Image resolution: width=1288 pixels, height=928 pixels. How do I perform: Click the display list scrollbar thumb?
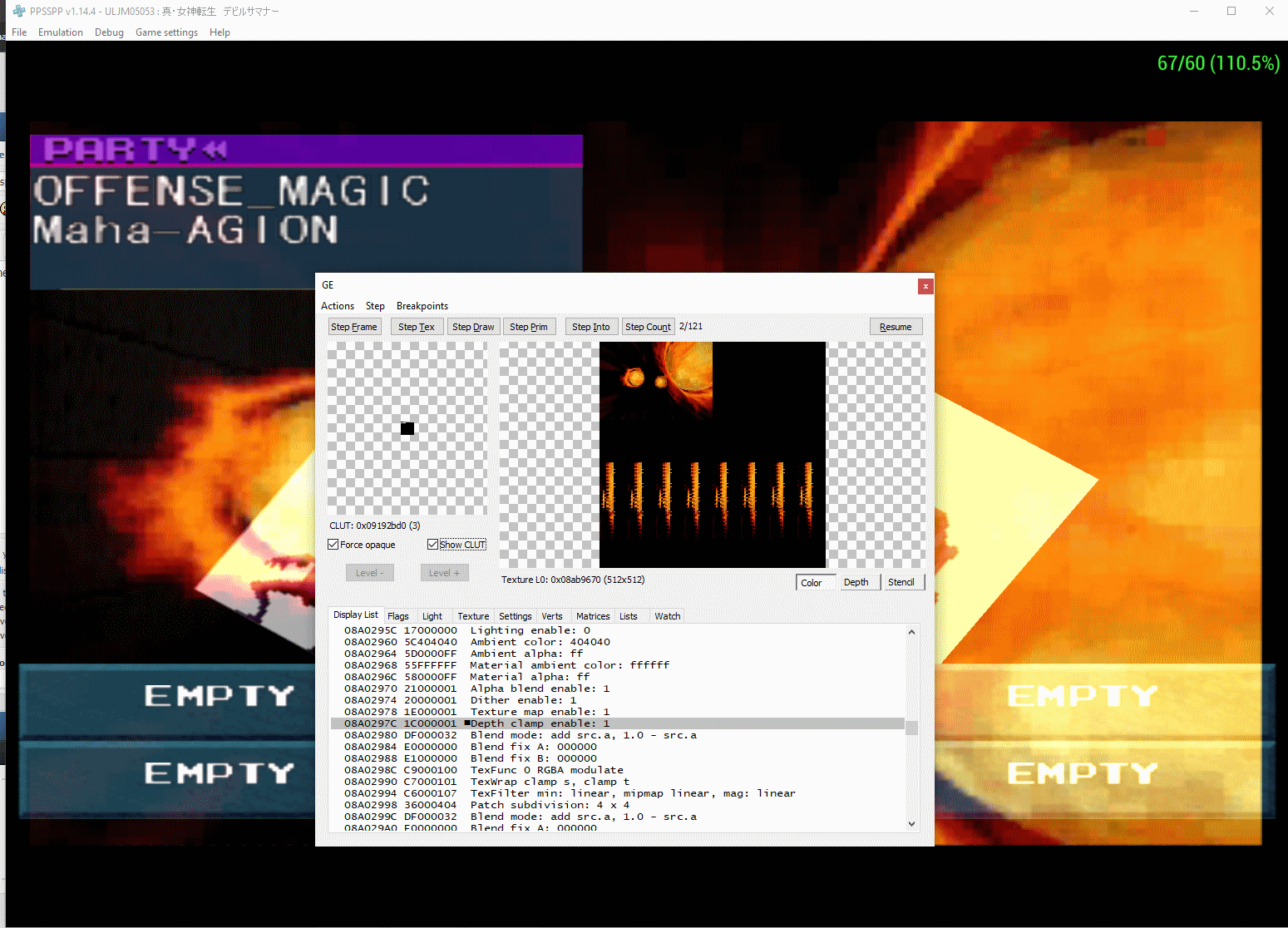click(x=912, y=728)
